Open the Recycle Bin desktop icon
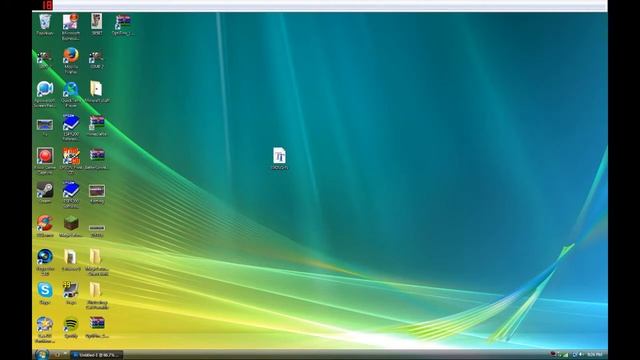 pyautogui.click(x=45, y=24)
